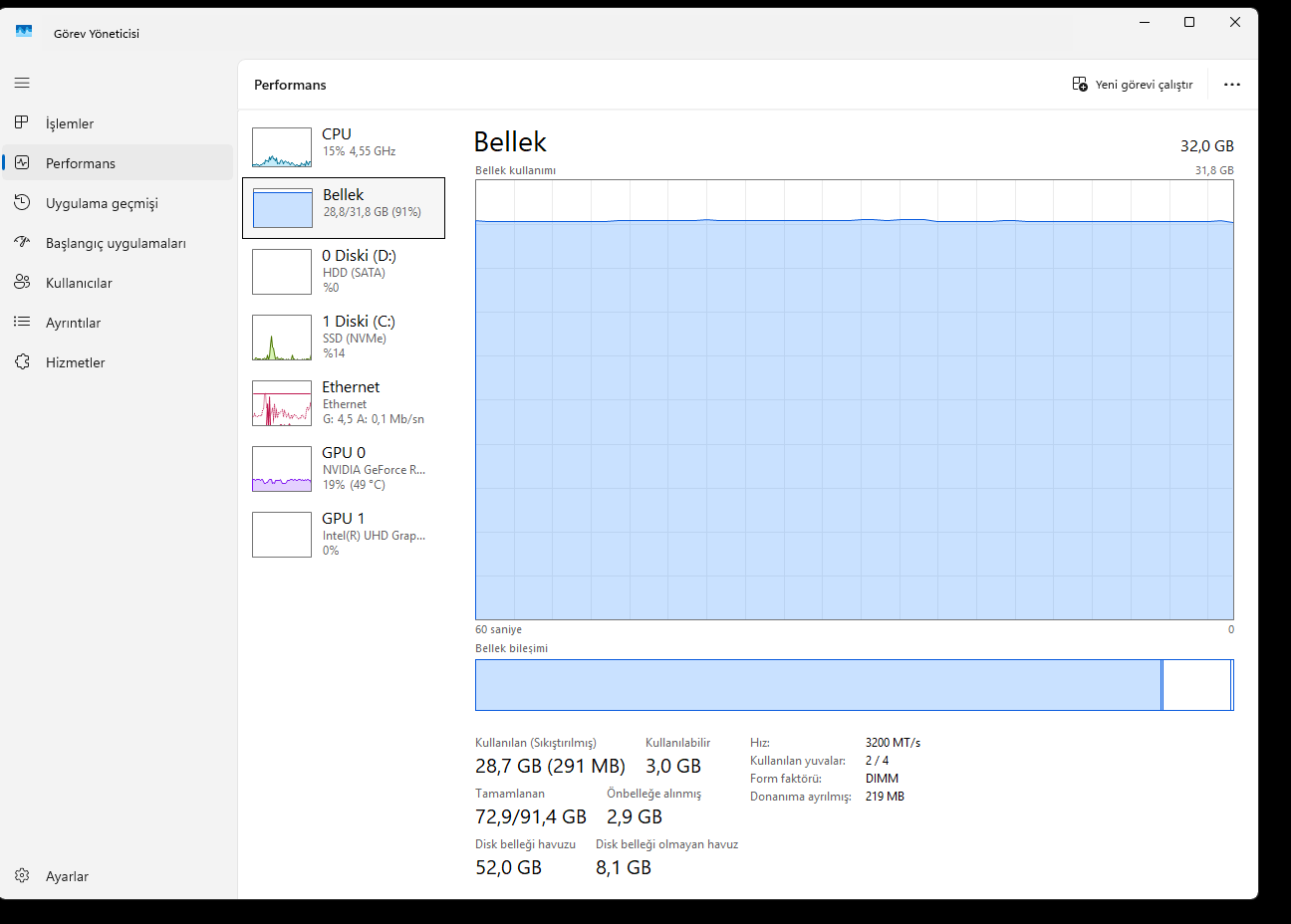The width and height of the screenshot is (1291, 924).
Task: Click the Ayarlar gear icon
Action: click(x=22, y=875)
